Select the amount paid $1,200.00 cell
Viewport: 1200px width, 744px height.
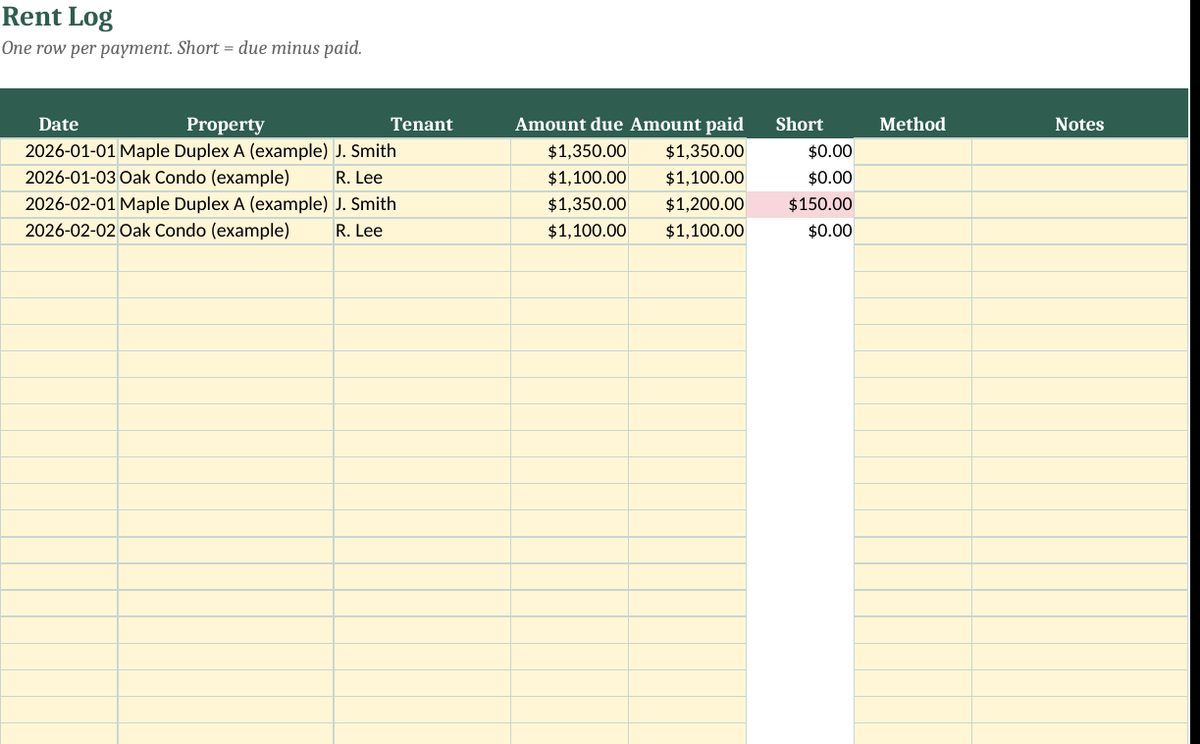click(687, 204)
